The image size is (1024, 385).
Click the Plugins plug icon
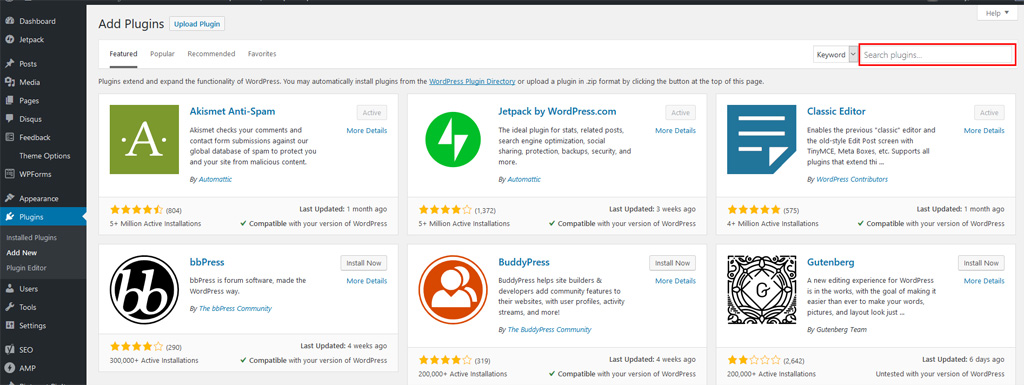click(x=10, y=217)
